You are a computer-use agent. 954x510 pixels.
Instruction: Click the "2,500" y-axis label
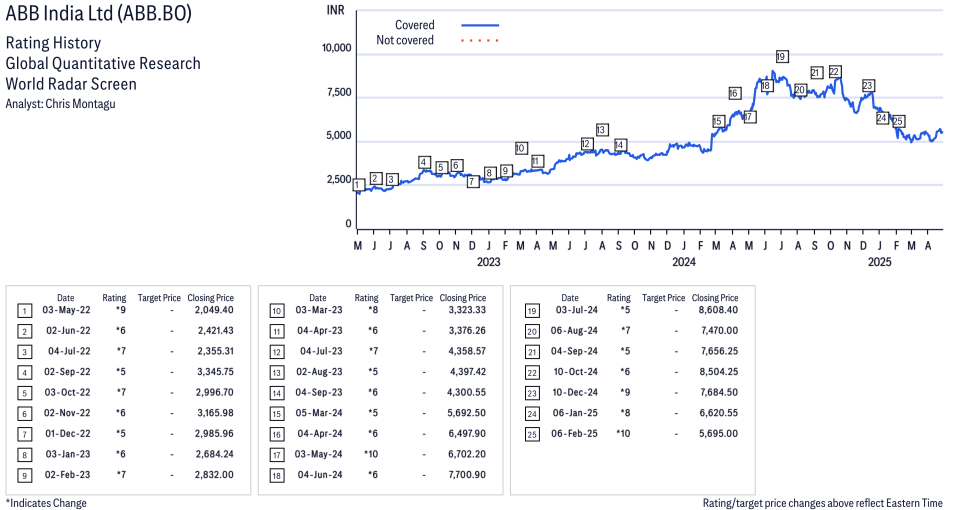(x=339, y=180)
